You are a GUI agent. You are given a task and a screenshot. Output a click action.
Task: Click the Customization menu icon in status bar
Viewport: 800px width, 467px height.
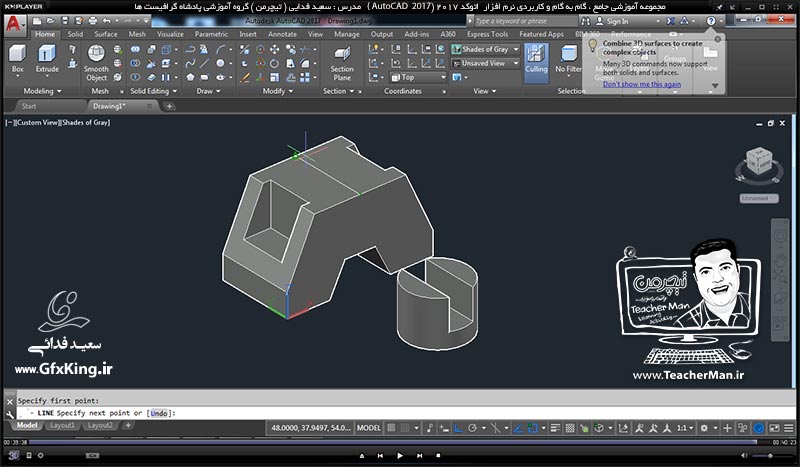point(789,428)
